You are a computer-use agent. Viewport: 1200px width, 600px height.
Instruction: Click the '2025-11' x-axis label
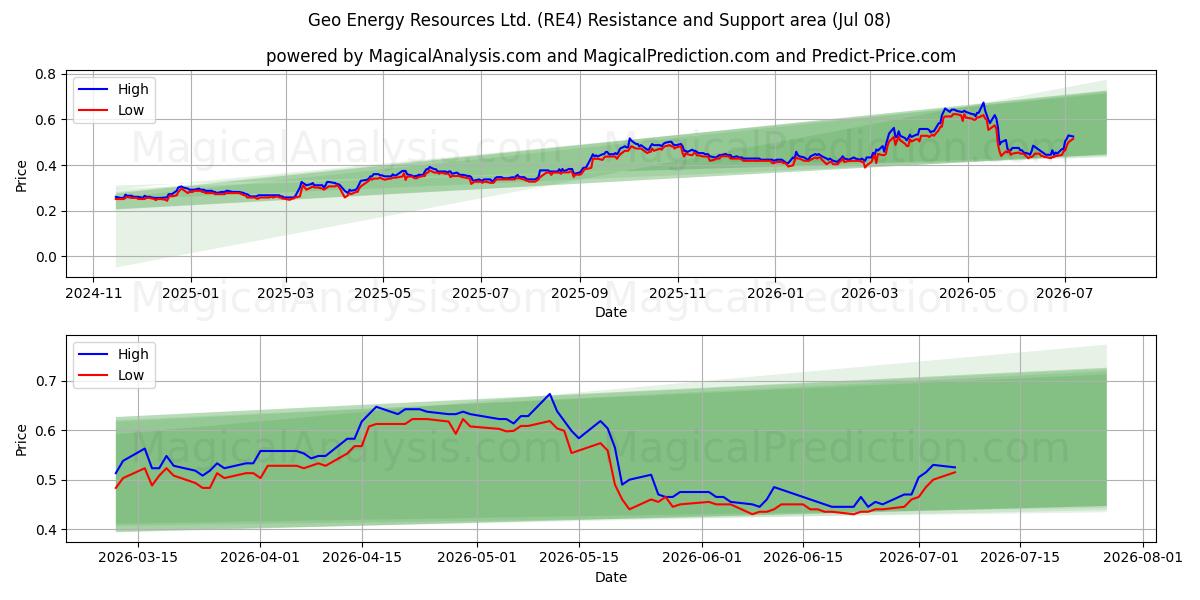pyautogui.click(x=678, y=293)
